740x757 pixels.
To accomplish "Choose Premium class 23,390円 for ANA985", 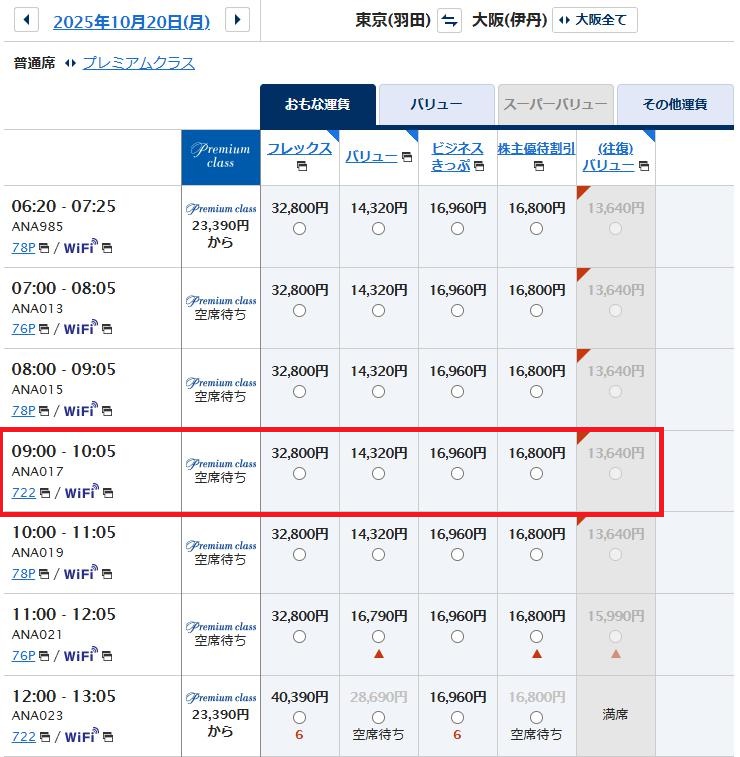I will (x=220, y=226).
